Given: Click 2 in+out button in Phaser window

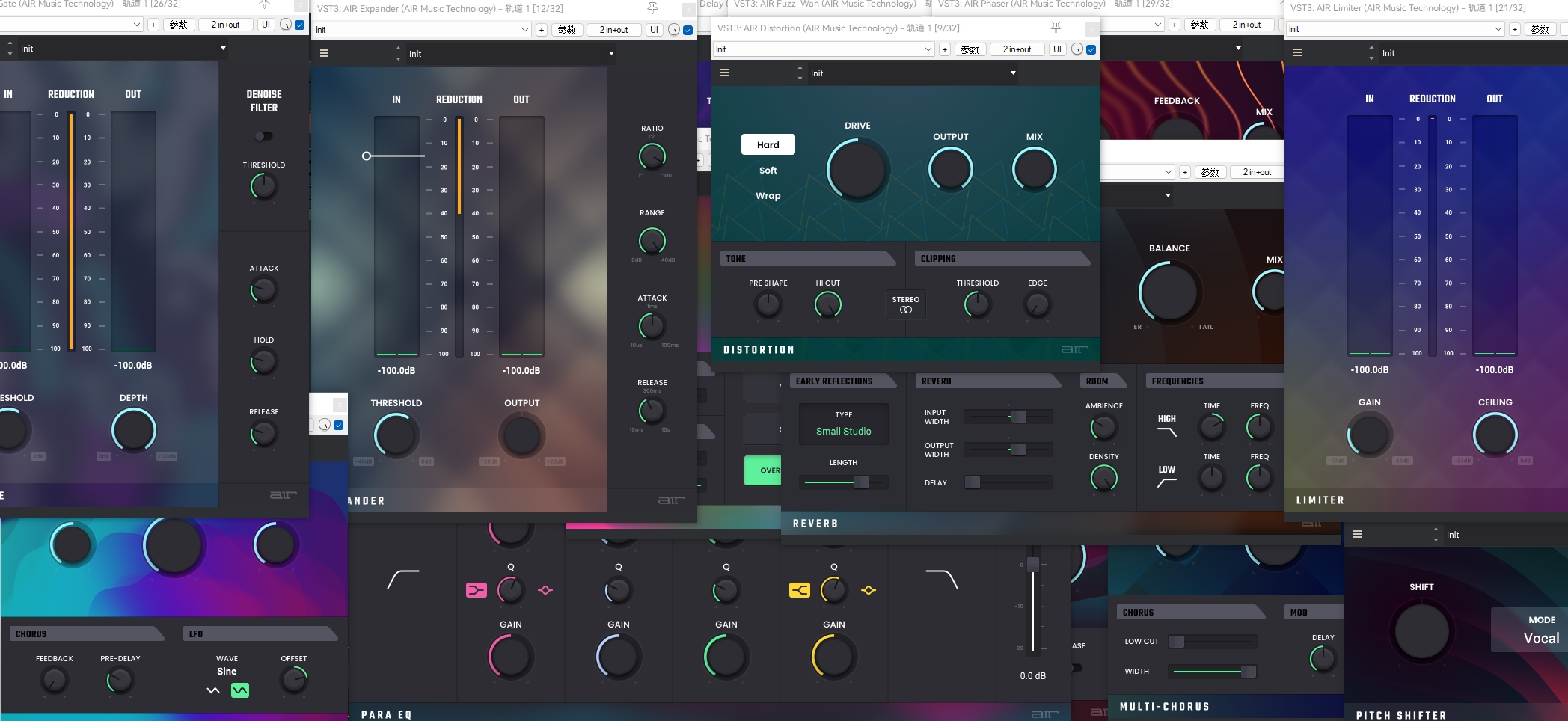Looking at the screenshot, I should coord(1246,25).
